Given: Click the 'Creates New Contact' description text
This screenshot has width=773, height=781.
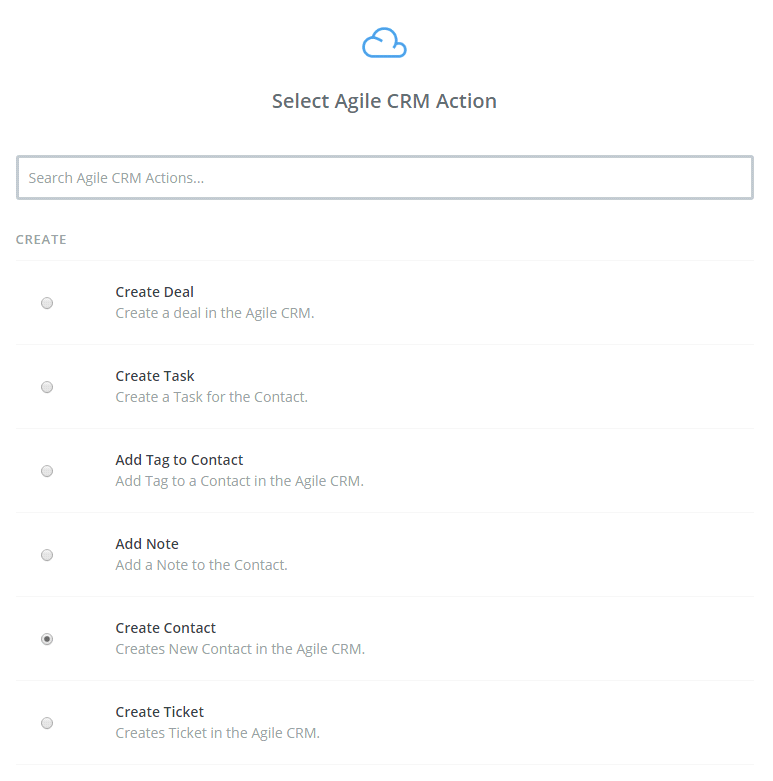Looking at the screenshot, I should (x=240, y=649).
